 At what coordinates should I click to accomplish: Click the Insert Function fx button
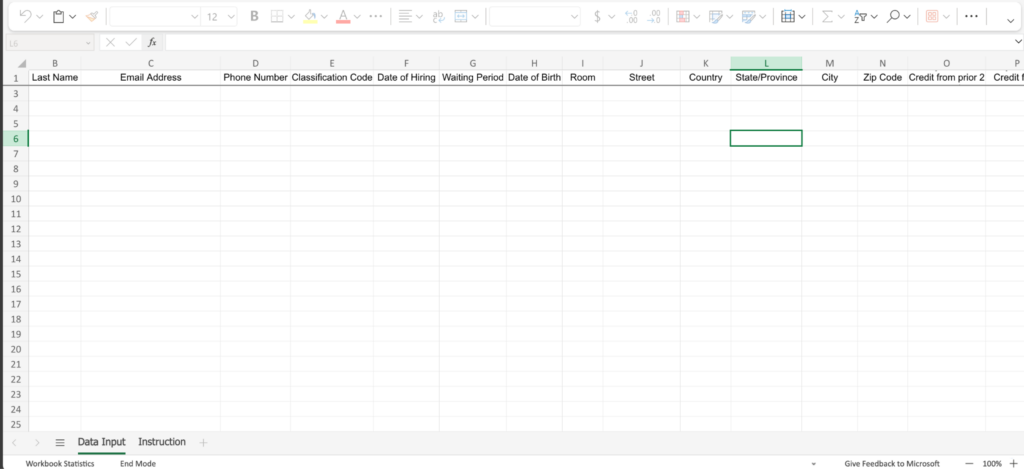[152, 42]
